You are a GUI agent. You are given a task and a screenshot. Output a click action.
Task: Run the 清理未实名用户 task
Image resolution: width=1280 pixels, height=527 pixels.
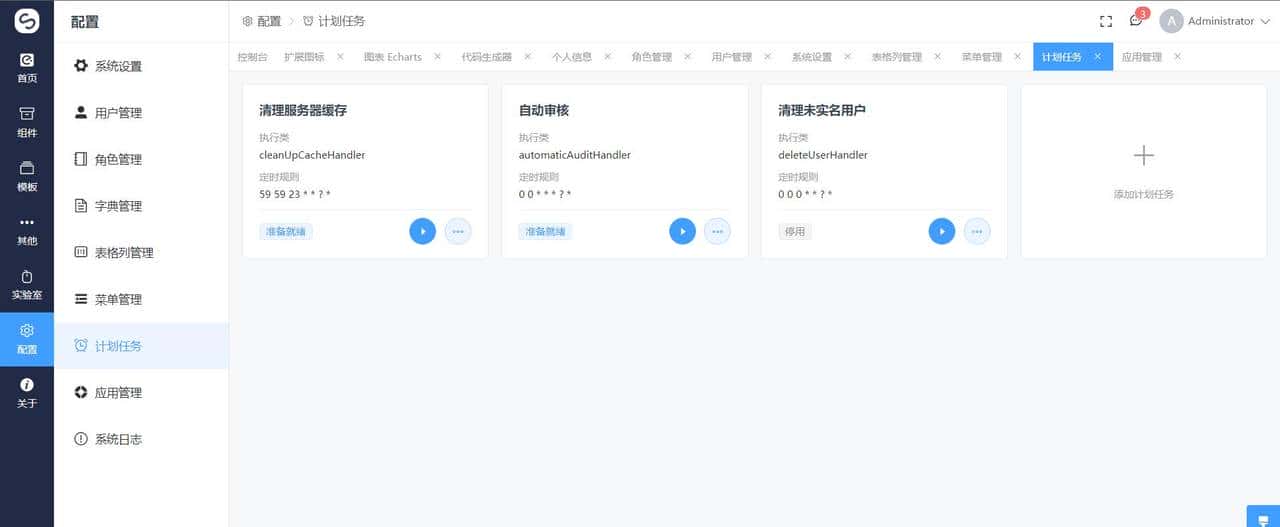(x=942, y=231)
